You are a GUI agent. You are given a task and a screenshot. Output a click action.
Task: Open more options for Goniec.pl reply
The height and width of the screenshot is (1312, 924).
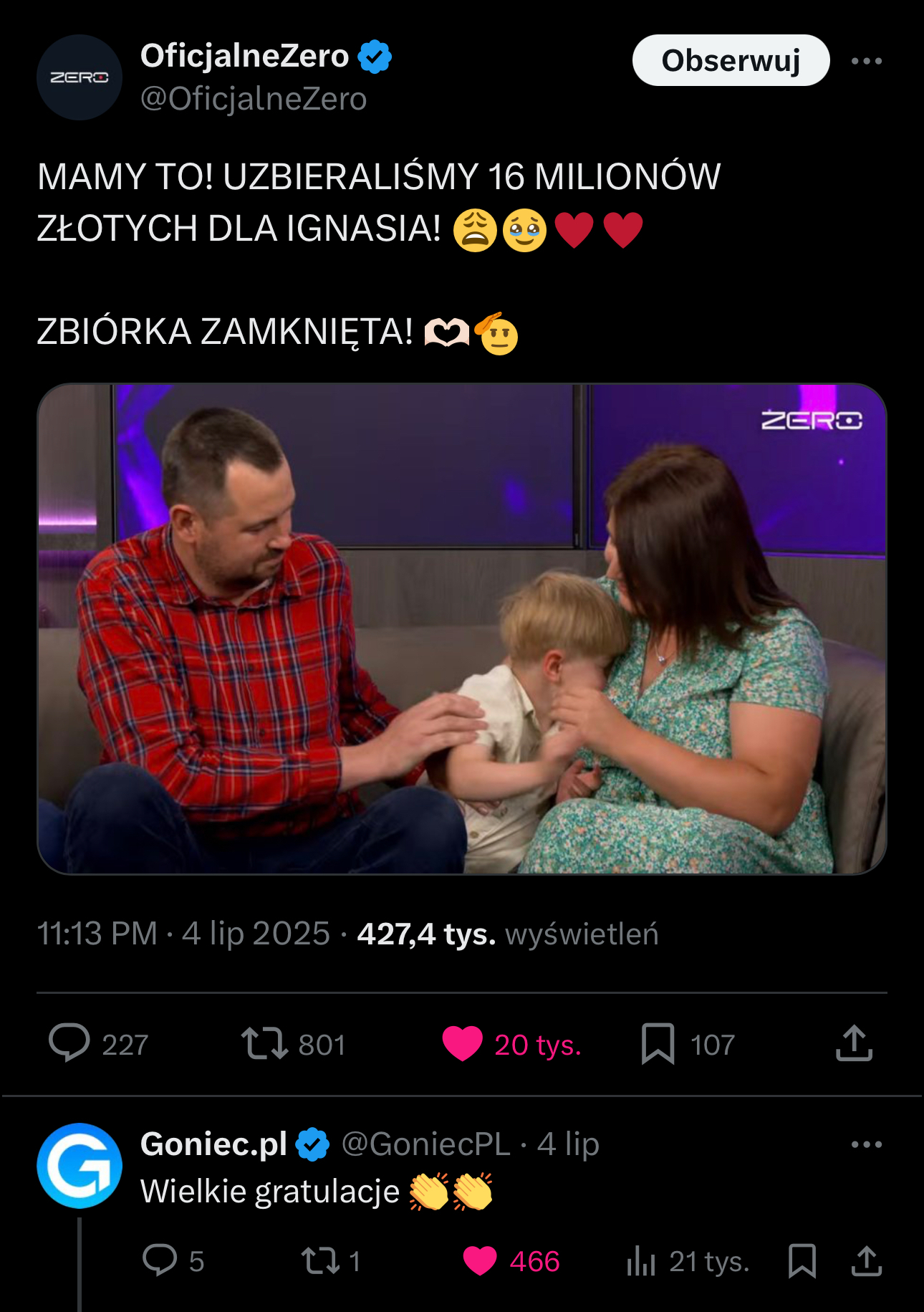(x=867, y=1144)
